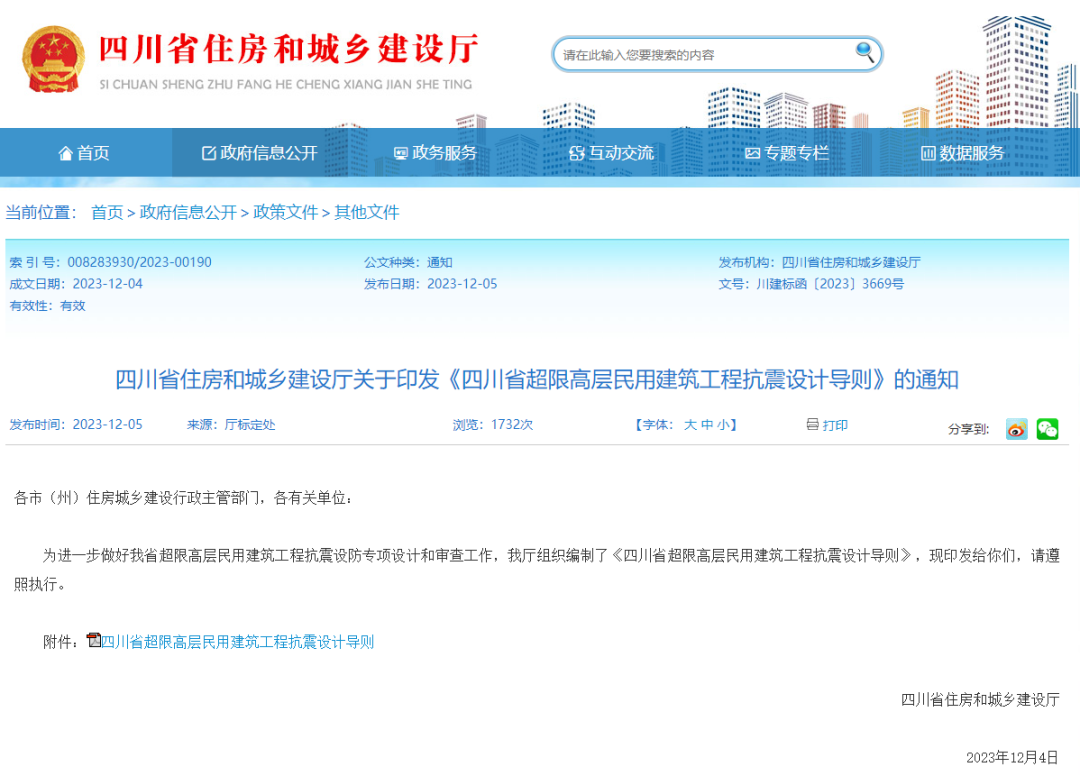Open the 数据服务 navigation item
Viewport: 1080px width, 776px height.
pyautogui.click(x=962, y=153)
